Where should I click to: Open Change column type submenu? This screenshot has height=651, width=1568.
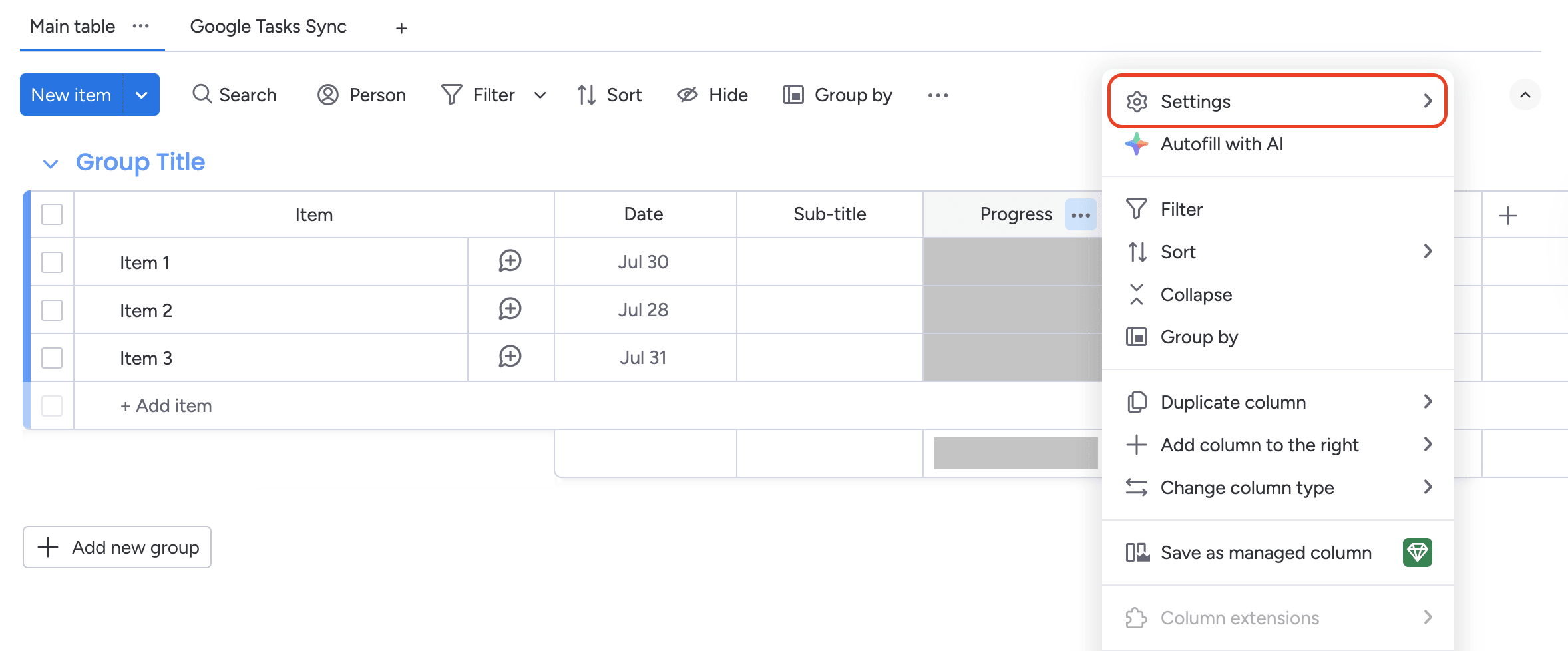[x=1277, y=487]
